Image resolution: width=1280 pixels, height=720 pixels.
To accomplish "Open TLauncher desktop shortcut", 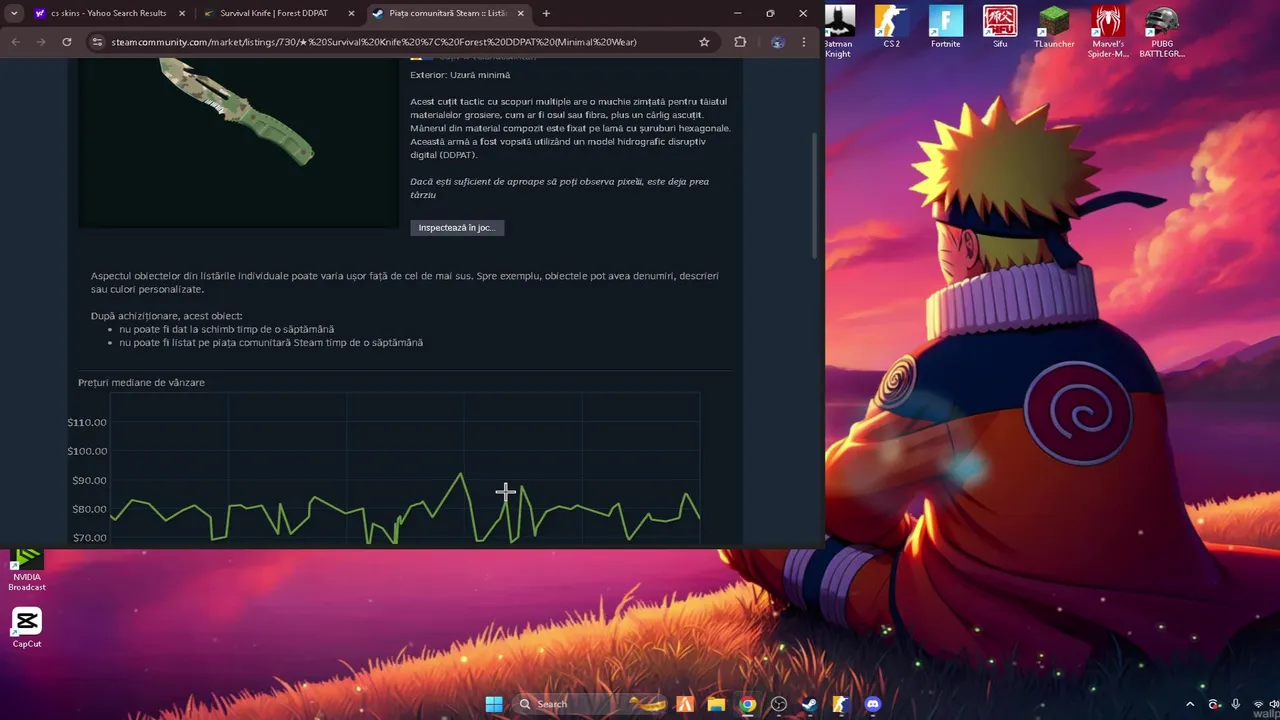I will pos(1054,27).
